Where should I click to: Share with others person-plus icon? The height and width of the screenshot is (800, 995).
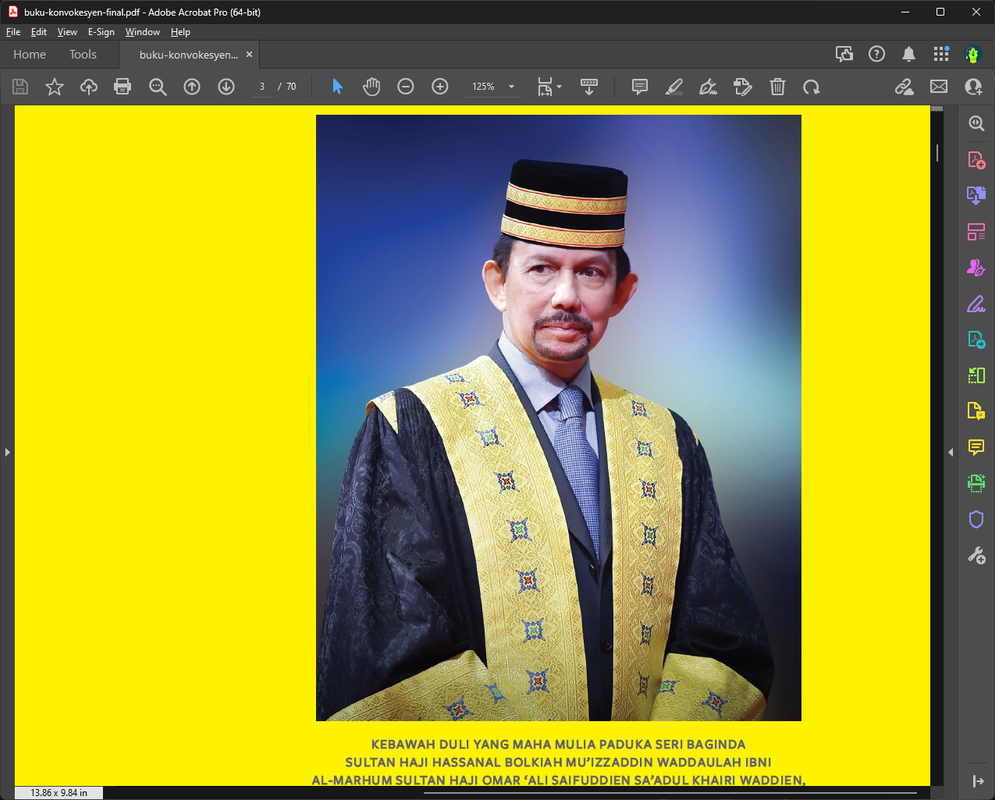pyautogui.click(x=973, y=86)
